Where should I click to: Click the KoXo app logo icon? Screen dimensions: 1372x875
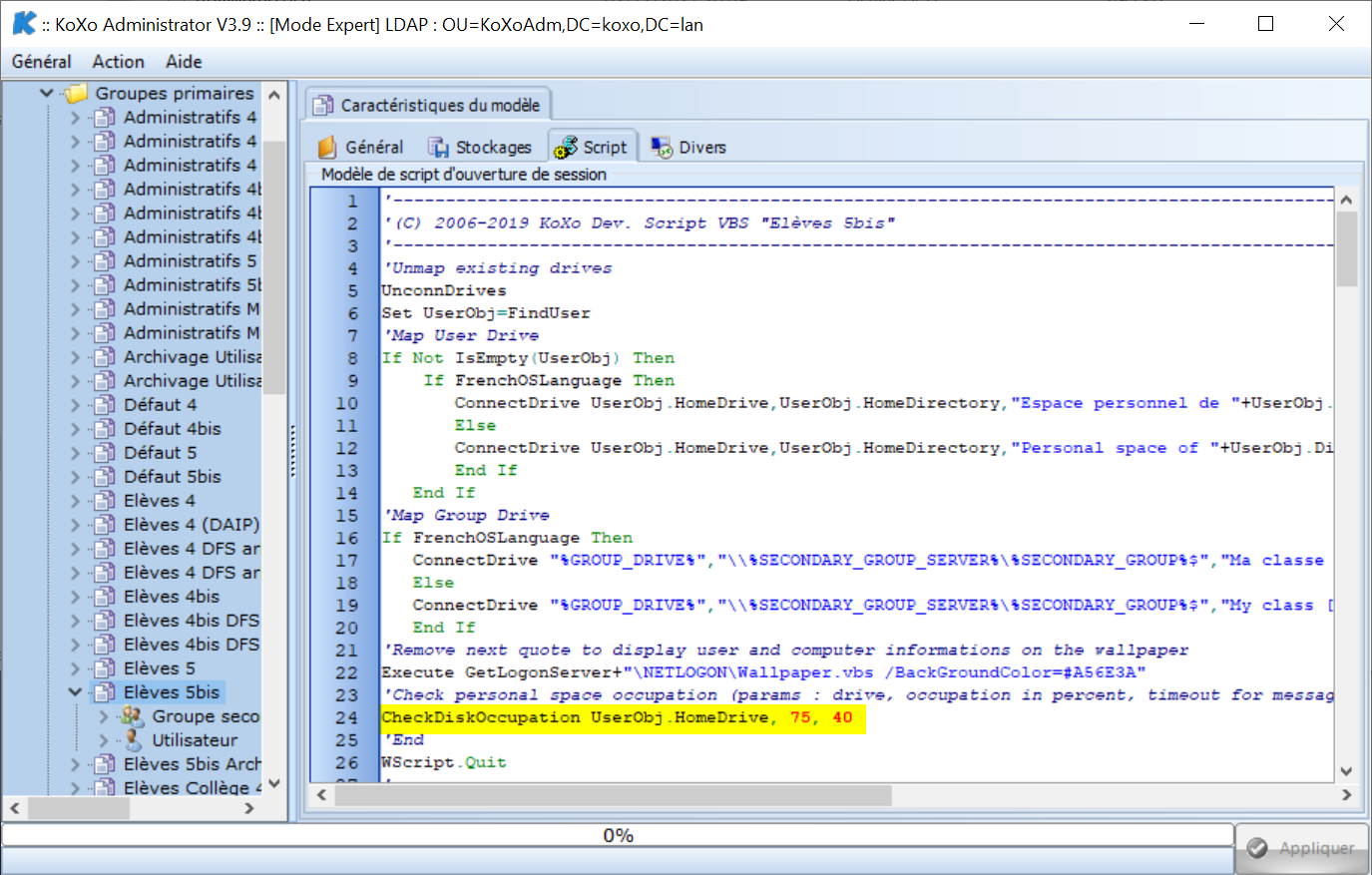(x=24, y=23)
